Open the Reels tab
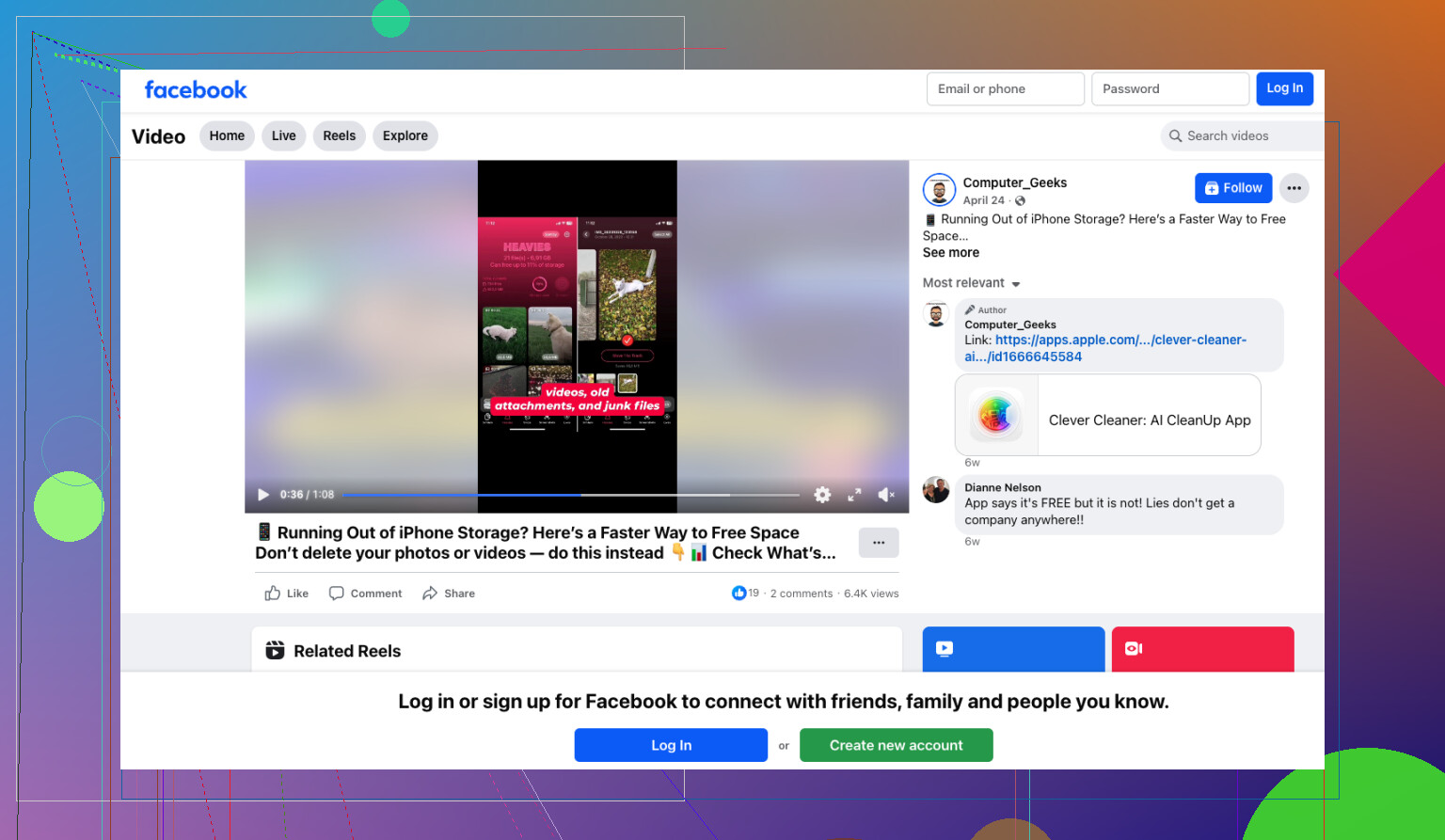 [x=340, y=136]
